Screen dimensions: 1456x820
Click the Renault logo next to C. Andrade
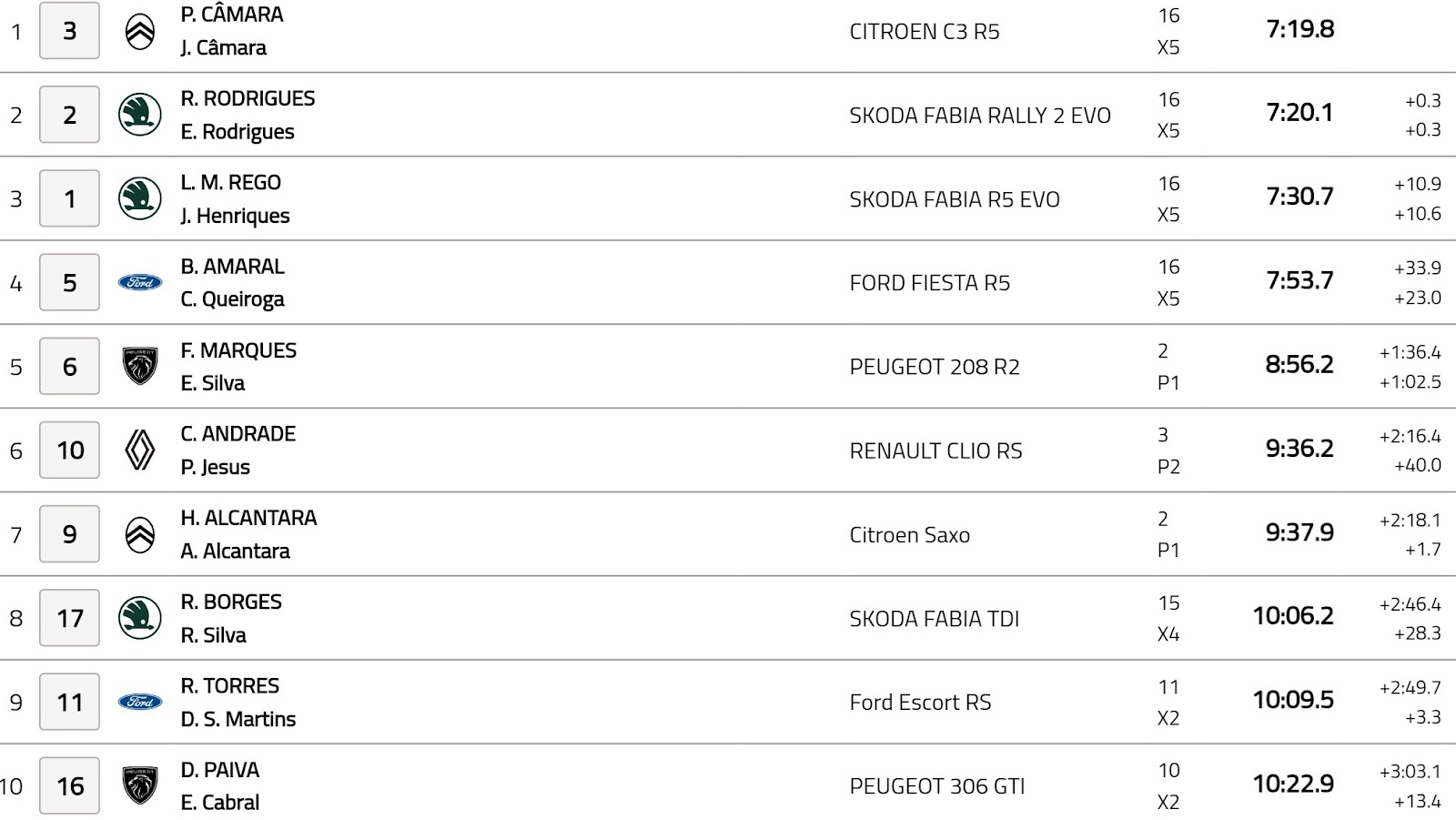140,450
